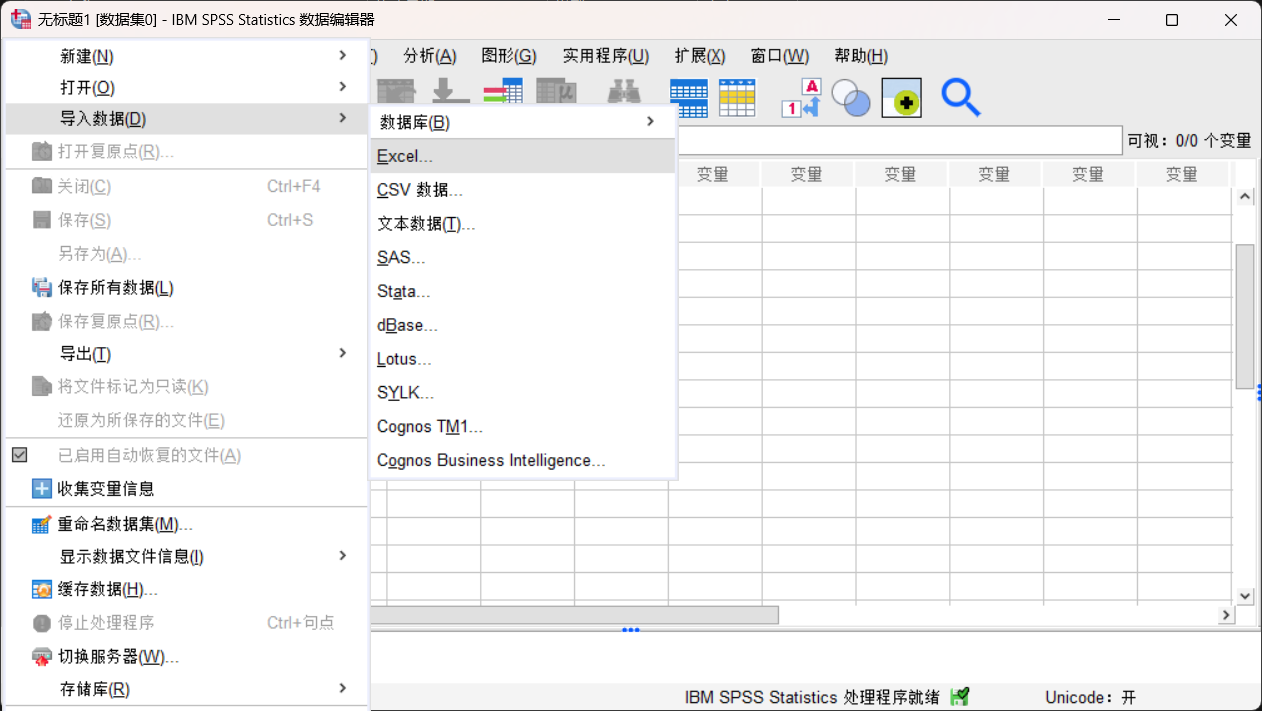
Task: Open the 扩展(X) menu
Action: (700, 56)
